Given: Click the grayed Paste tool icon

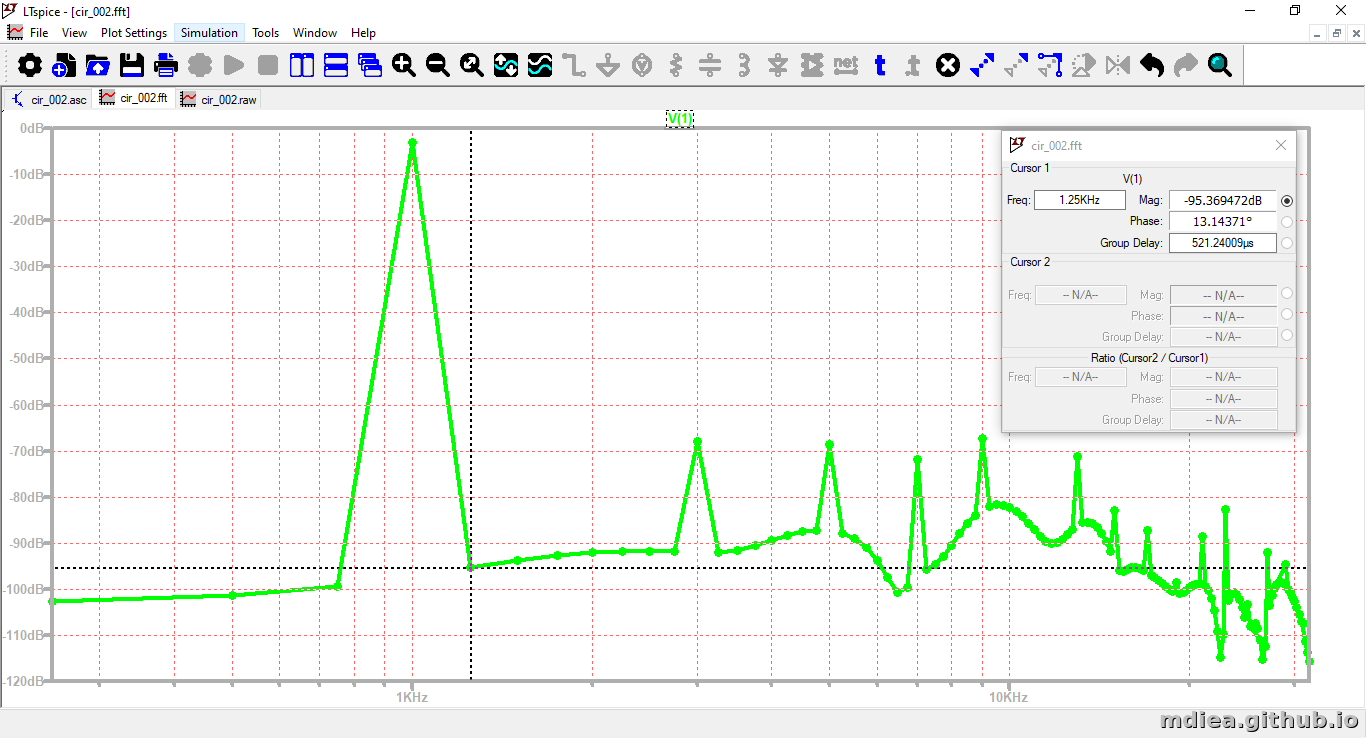Looking at the screenshot, I should (1016, 66).
